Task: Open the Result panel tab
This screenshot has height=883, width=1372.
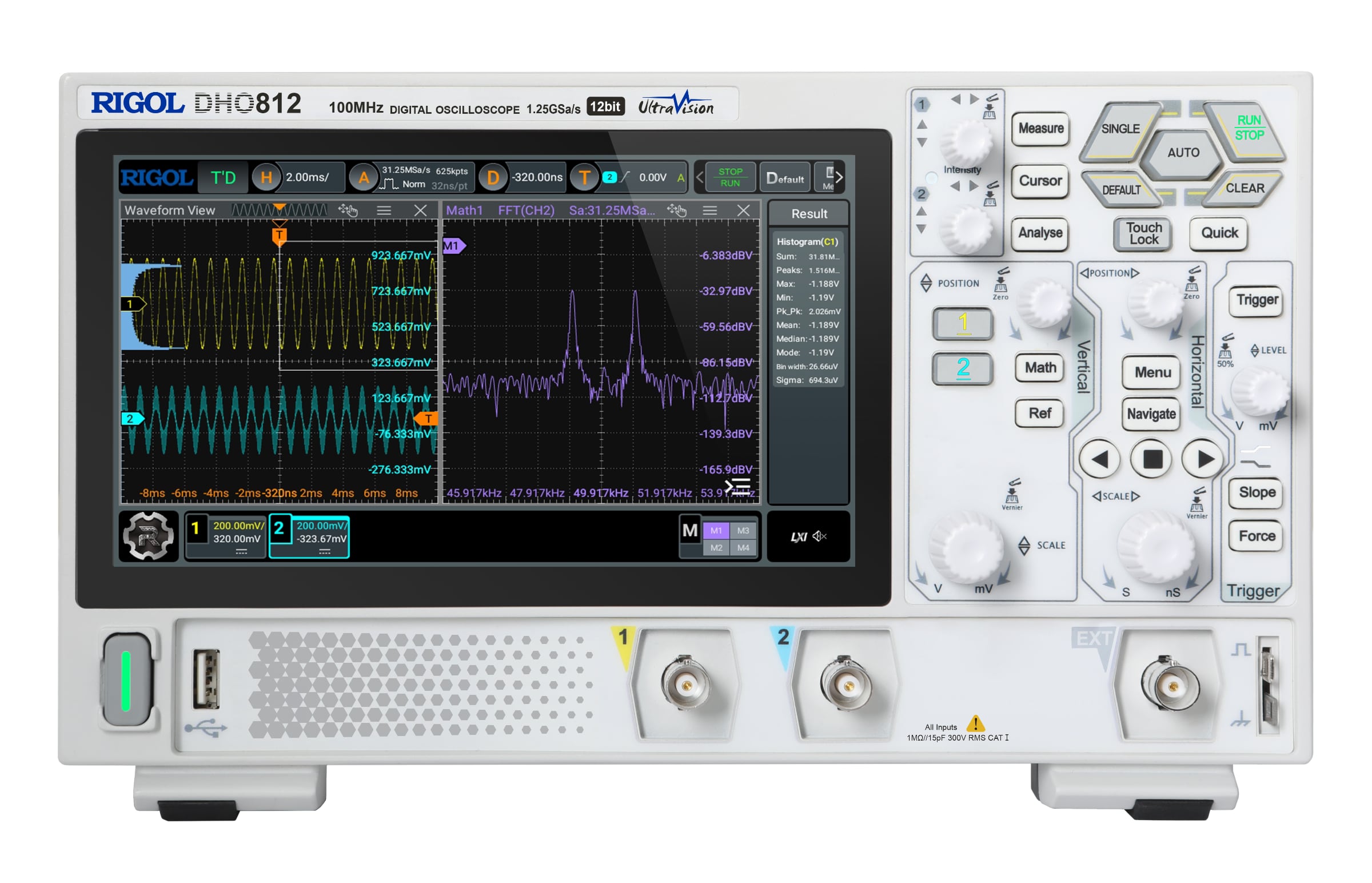Action: click(x=809, y=214)
